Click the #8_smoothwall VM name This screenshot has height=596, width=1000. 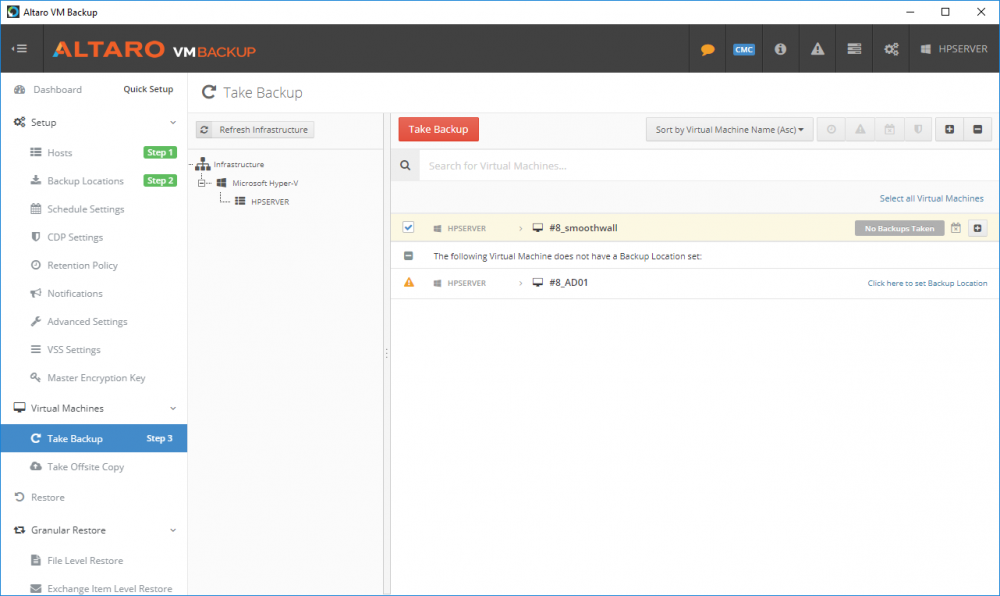pos(583,228)
